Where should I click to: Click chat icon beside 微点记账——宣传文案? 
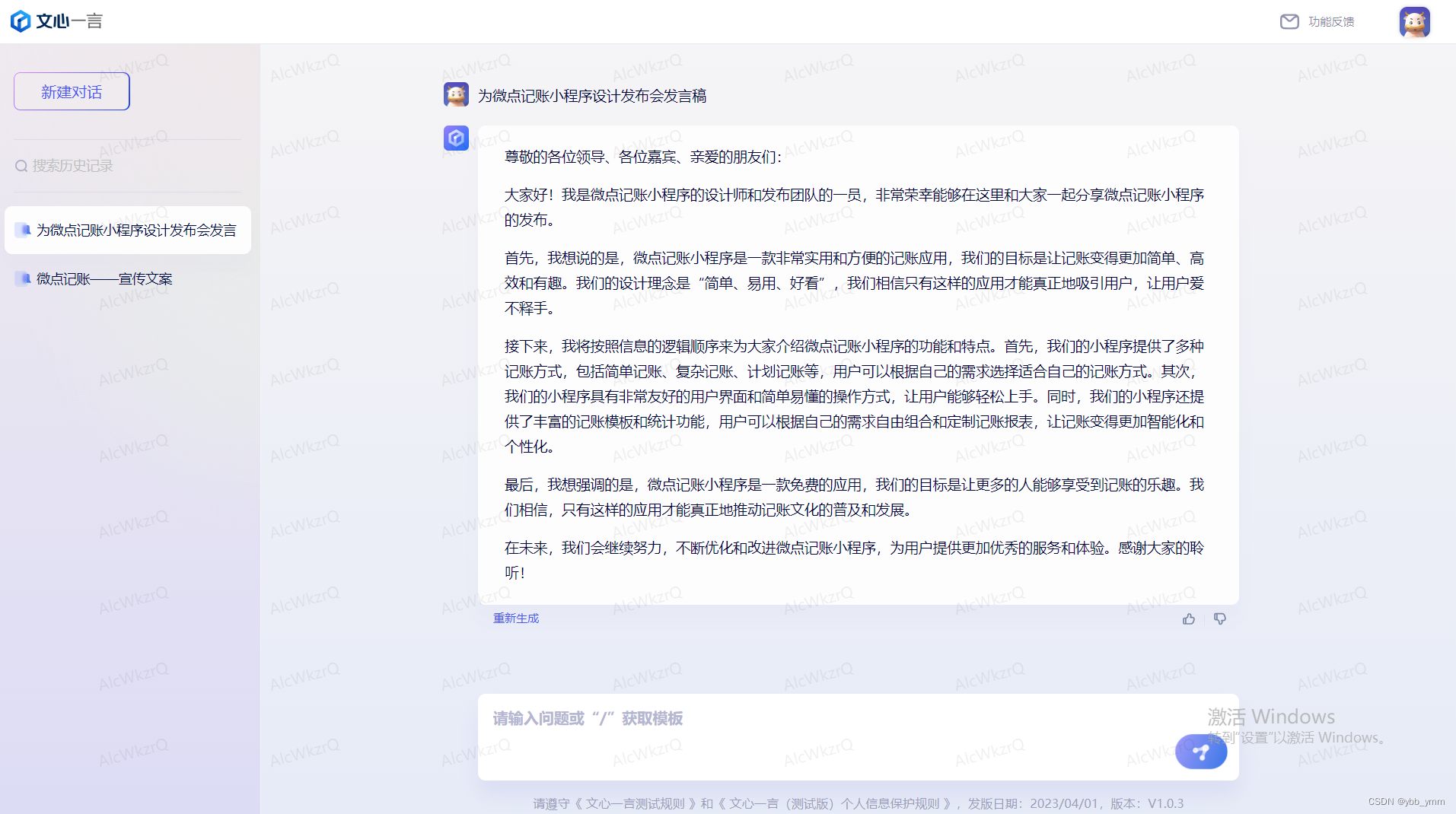23,278
